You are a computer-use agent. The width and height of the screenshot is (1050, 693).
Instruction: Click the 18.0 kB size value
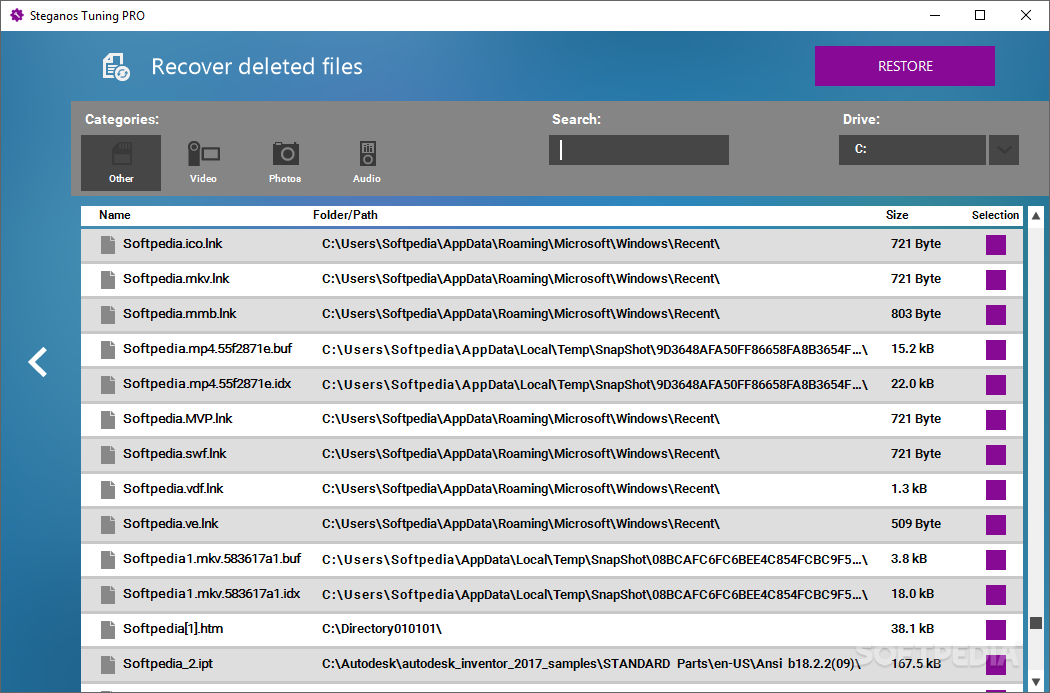click(912, 593)
